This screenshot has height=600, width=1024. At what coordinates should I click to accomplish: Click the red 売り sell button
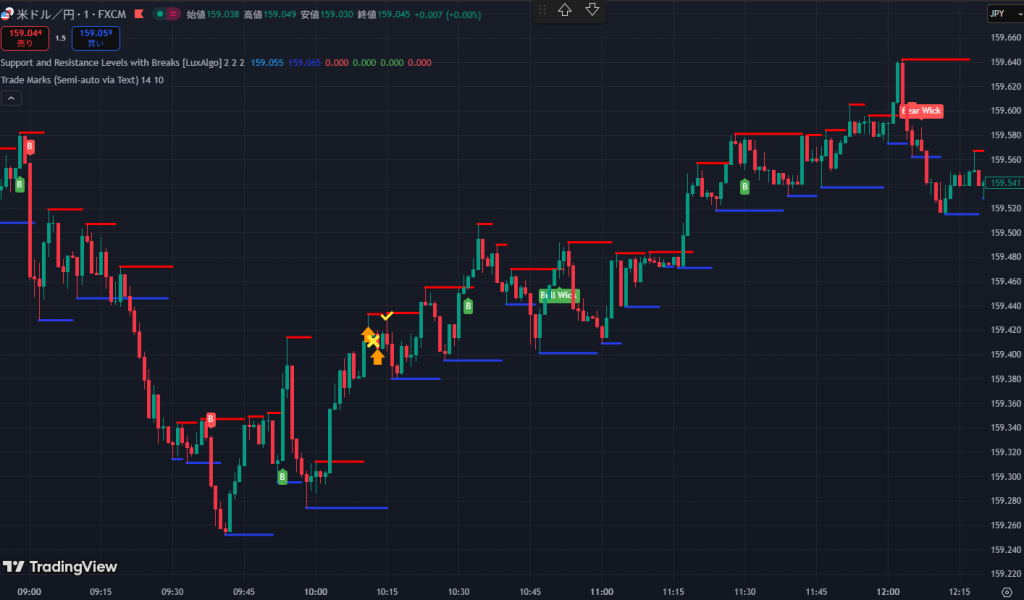point(24,38)
